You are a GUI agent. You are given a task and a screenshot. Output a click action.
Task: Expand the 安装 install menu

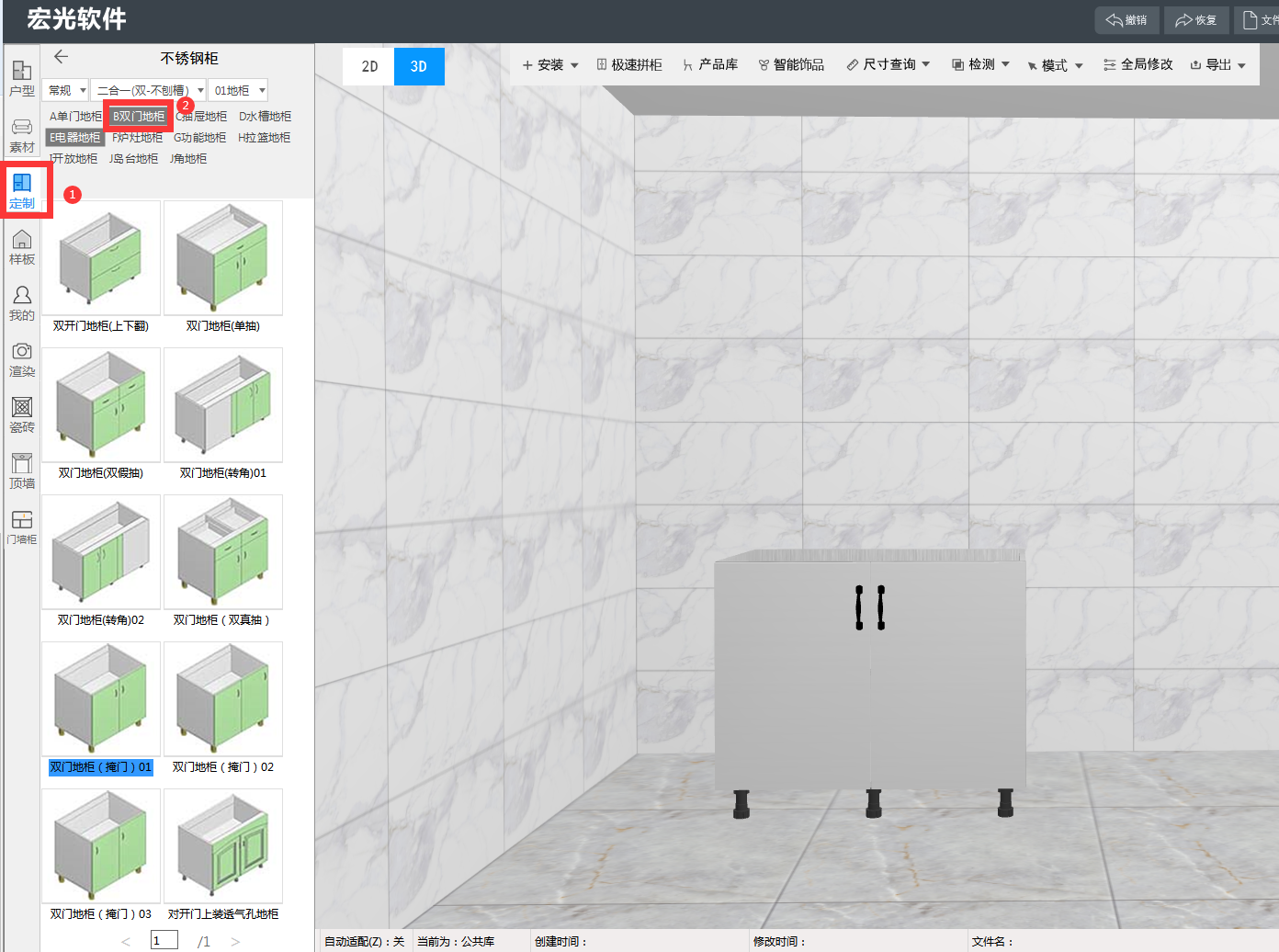click(550, 64)
